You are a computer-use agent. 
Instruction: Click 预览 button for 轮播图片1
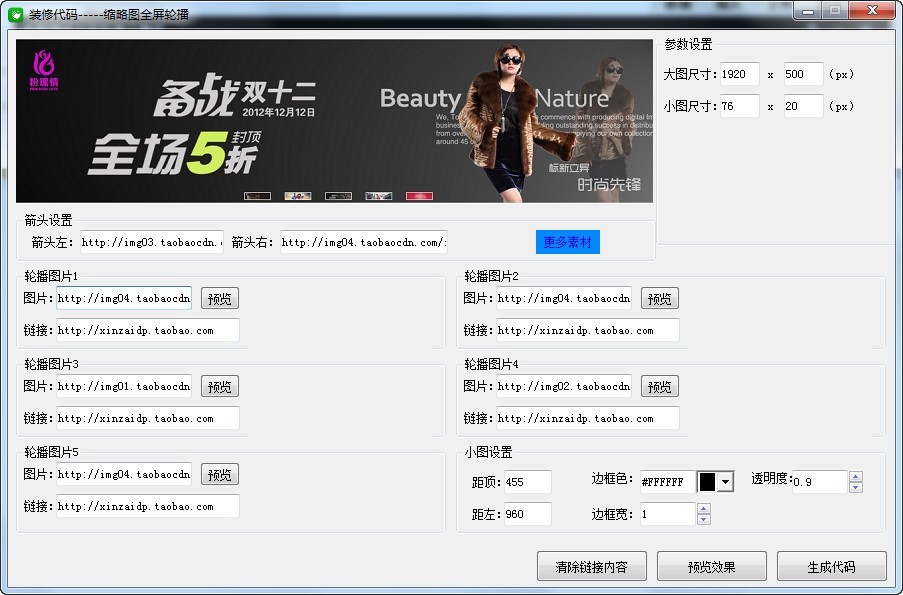[x=219, y=298]
